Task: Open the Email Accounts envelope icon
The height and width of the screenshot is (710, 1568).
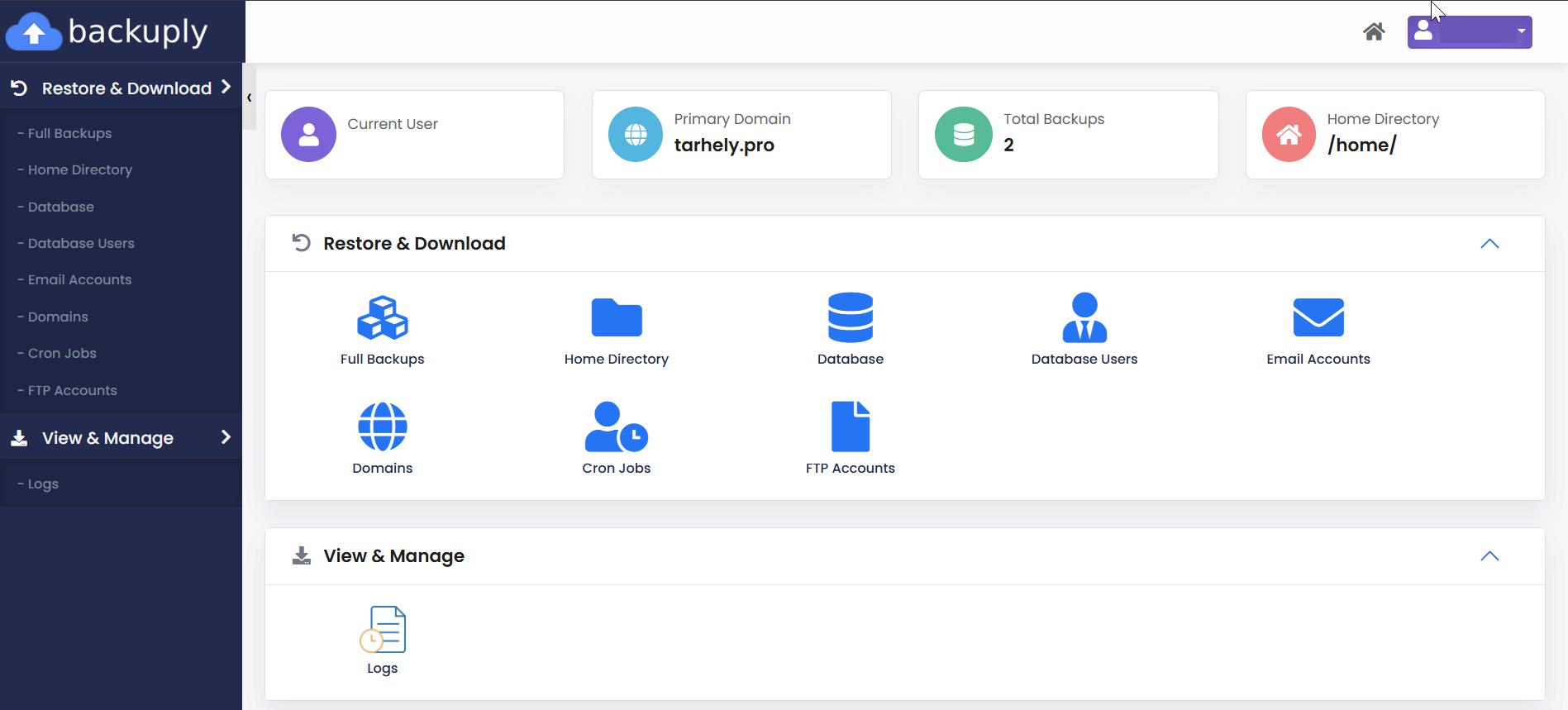Action: click(1318, 317)
